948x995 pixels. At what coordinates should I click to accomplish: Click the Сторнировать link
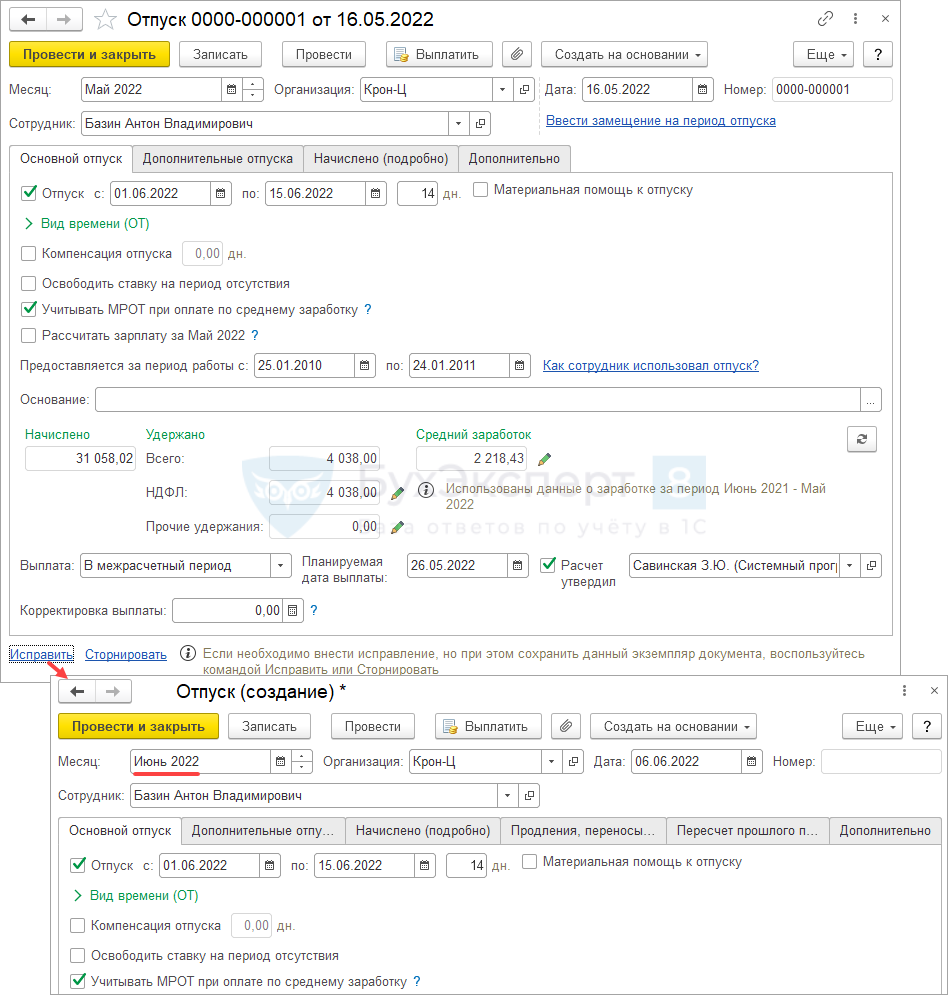125,655
